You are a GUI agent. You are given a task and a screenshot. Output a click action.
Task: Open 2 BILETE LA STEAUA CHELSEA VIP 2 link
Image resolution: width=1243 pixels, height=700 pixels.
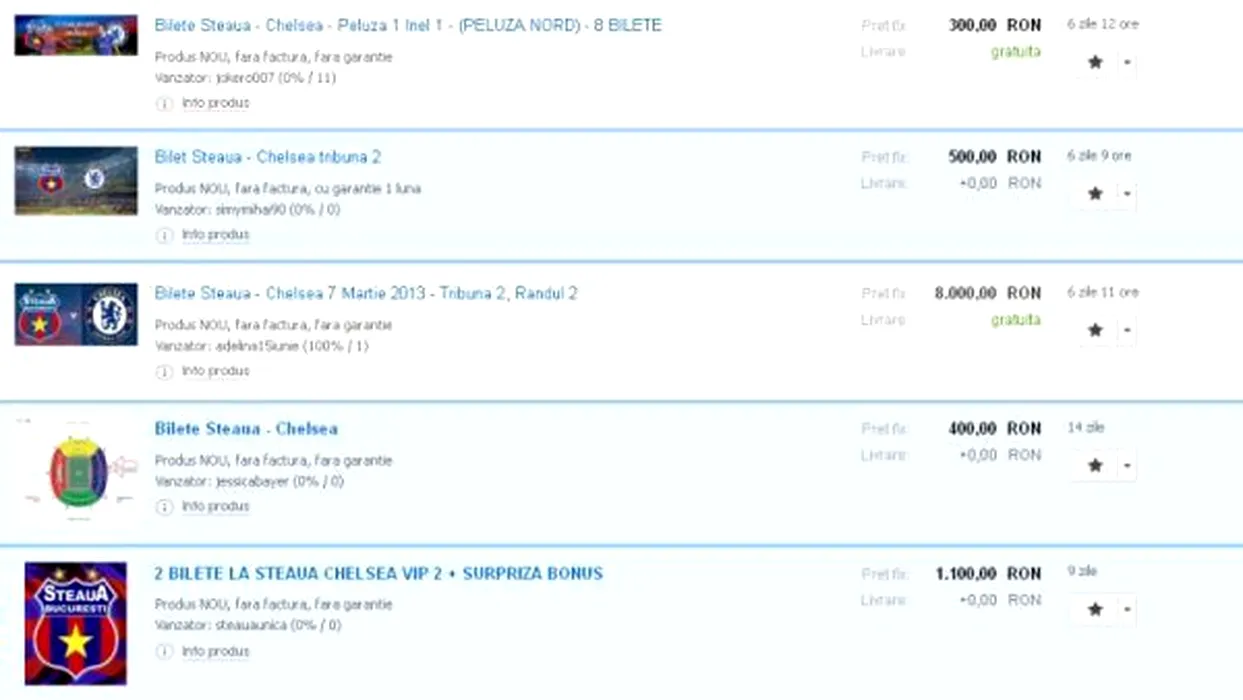378,574
